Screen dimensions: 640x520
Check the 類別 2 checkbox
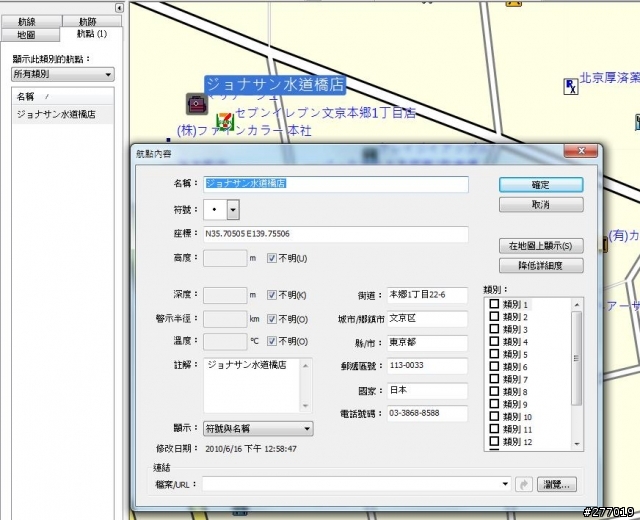pos(494,316)
